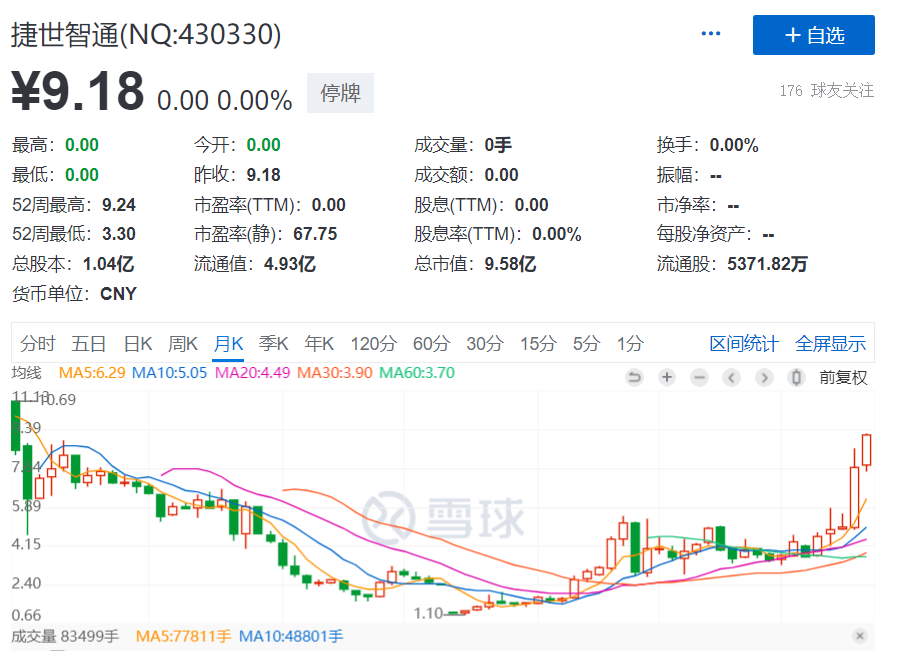The height and width of the screenshot is (651, 900).
Task: Zoom out the chart with minus icon
Action: coord(699,378)
